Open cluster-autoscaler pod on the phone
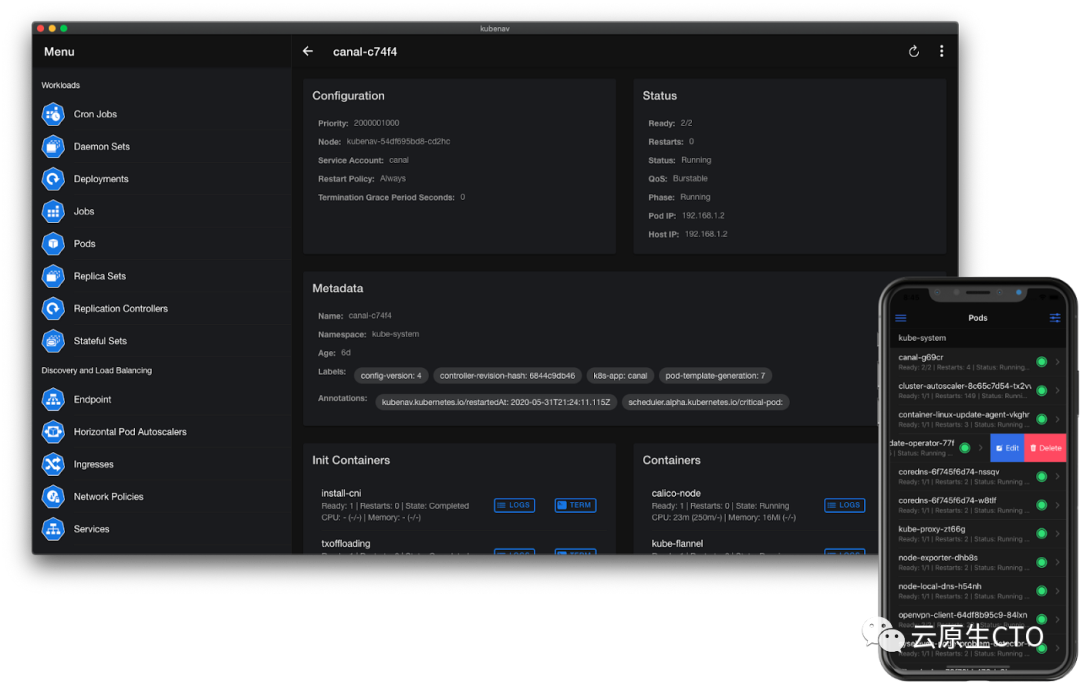 978,390
